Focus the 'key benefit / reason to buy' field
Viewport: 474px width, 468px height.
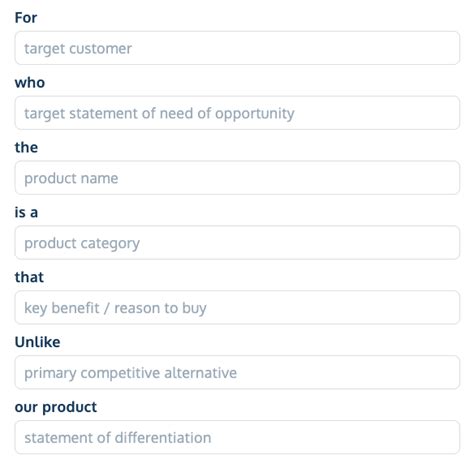tap(237, 307)
